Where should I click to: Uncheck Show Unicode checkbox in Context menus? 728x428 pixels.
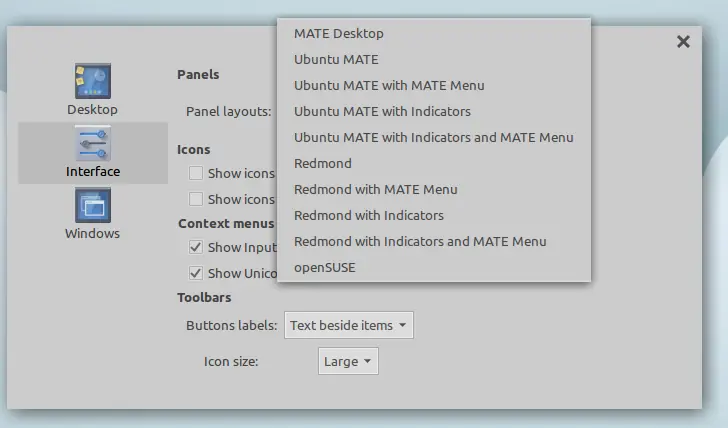click(195, 273)
